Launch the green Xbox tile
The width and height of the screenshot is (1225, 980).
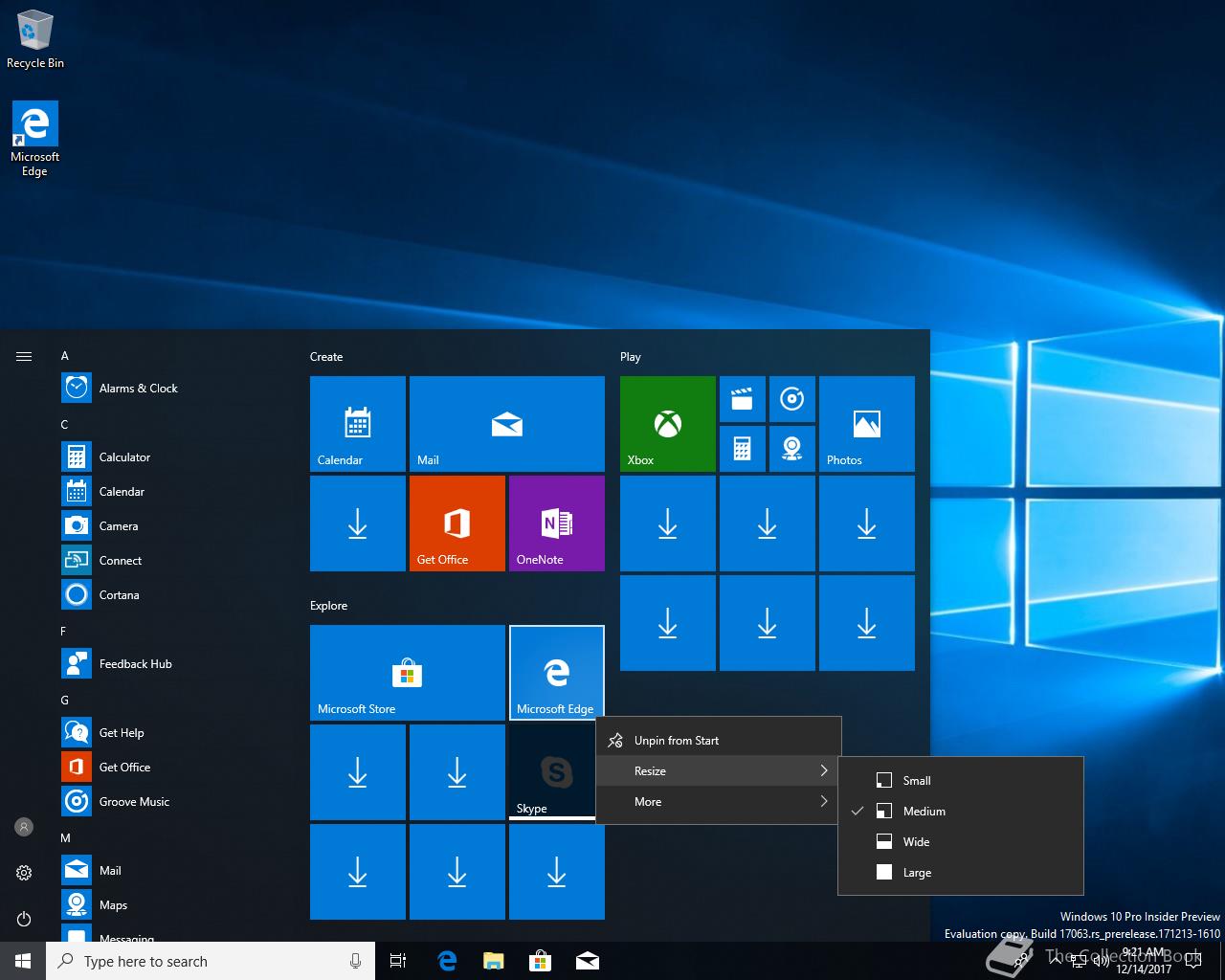tap(668, 424)
